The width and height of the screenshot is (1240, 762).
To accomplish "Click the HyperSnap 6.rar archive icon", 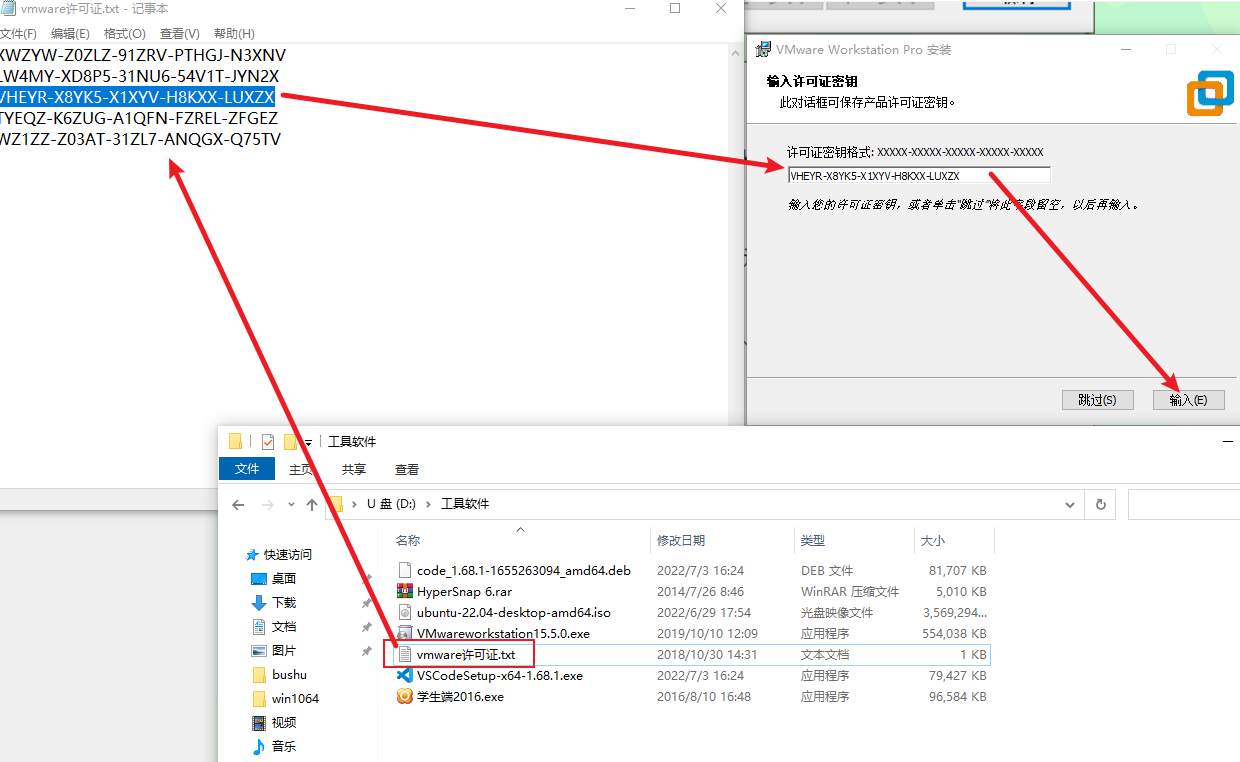I will (x=405, y=591).
